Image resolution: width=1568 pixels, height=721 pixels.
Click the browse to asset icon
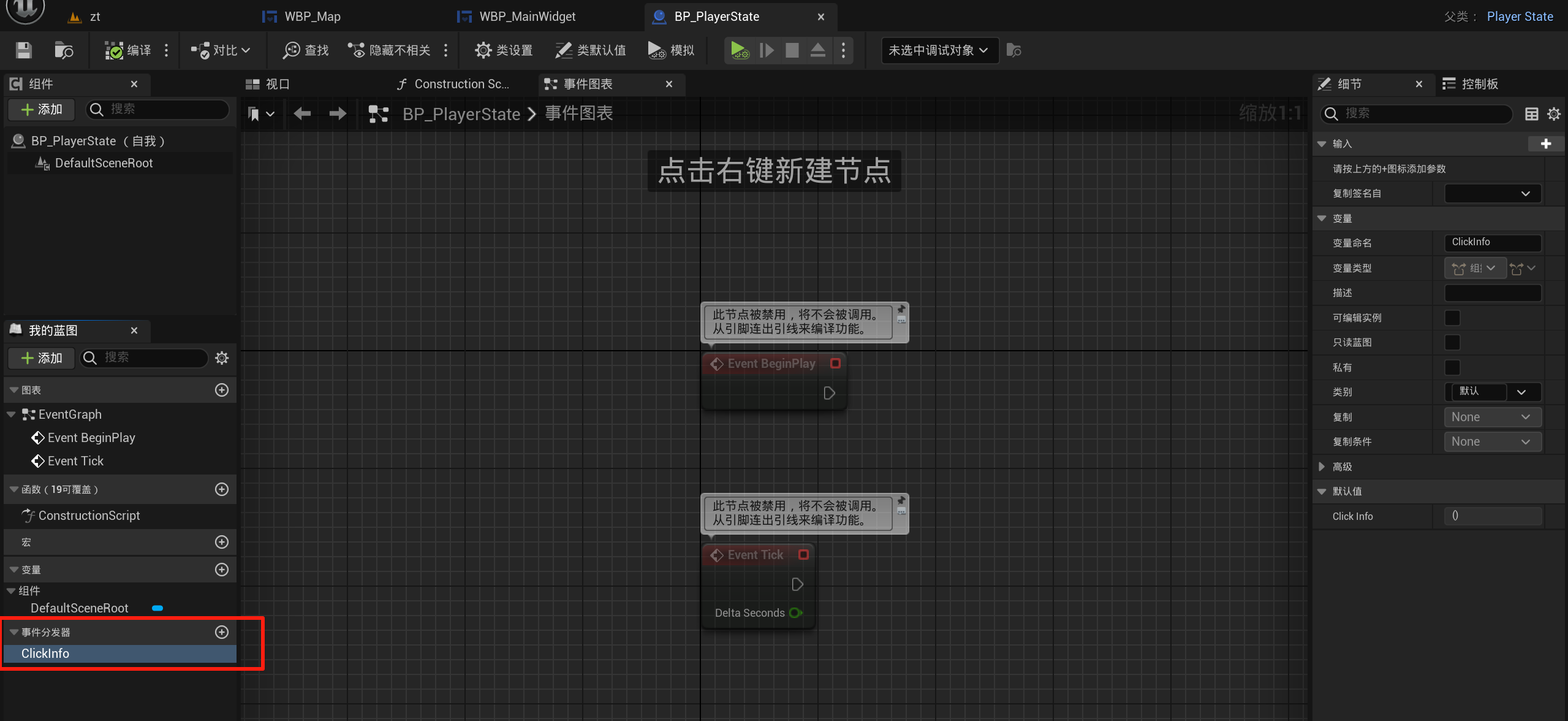[x=64, y=50]
